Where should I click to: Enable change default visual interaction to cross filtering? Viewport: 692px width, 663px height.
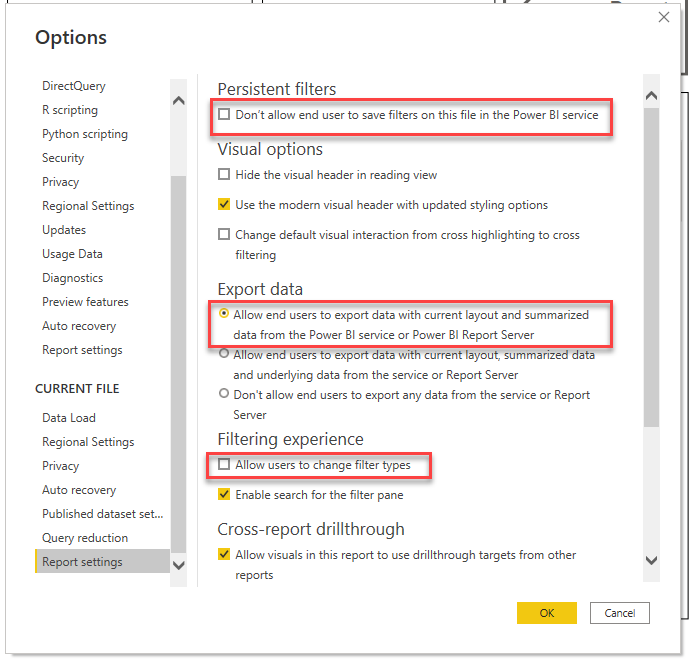pos(224,234)
